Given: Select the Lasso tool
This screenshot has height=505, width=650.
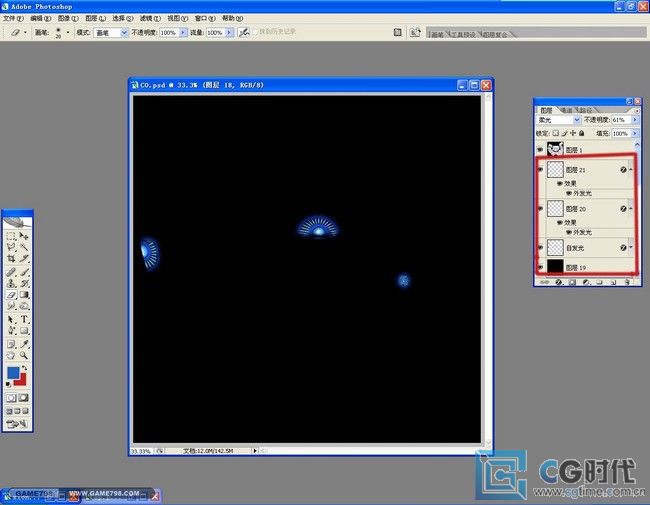Looking at the screenshot, I should point(11,247).
